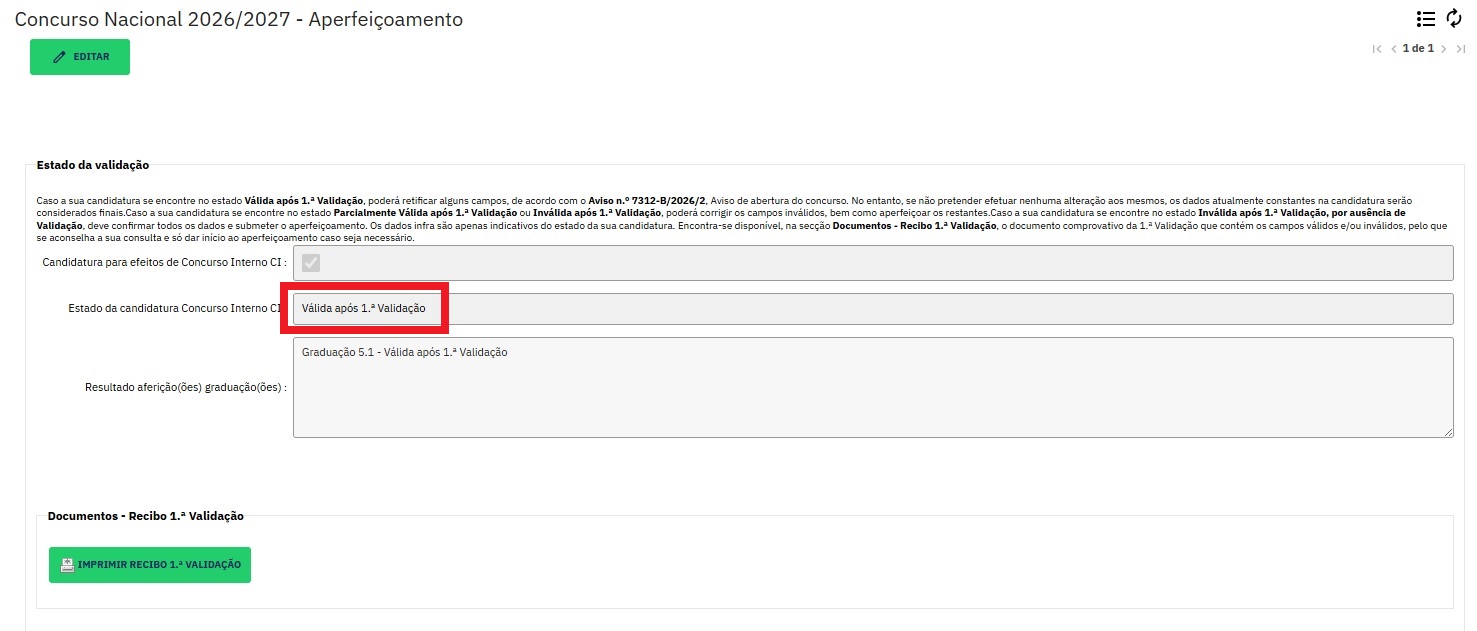Toggle Candidatura para efeitos de Concurso Interno checkbox
This screenshot has height=631, width=1477.
tap(311, 263)
